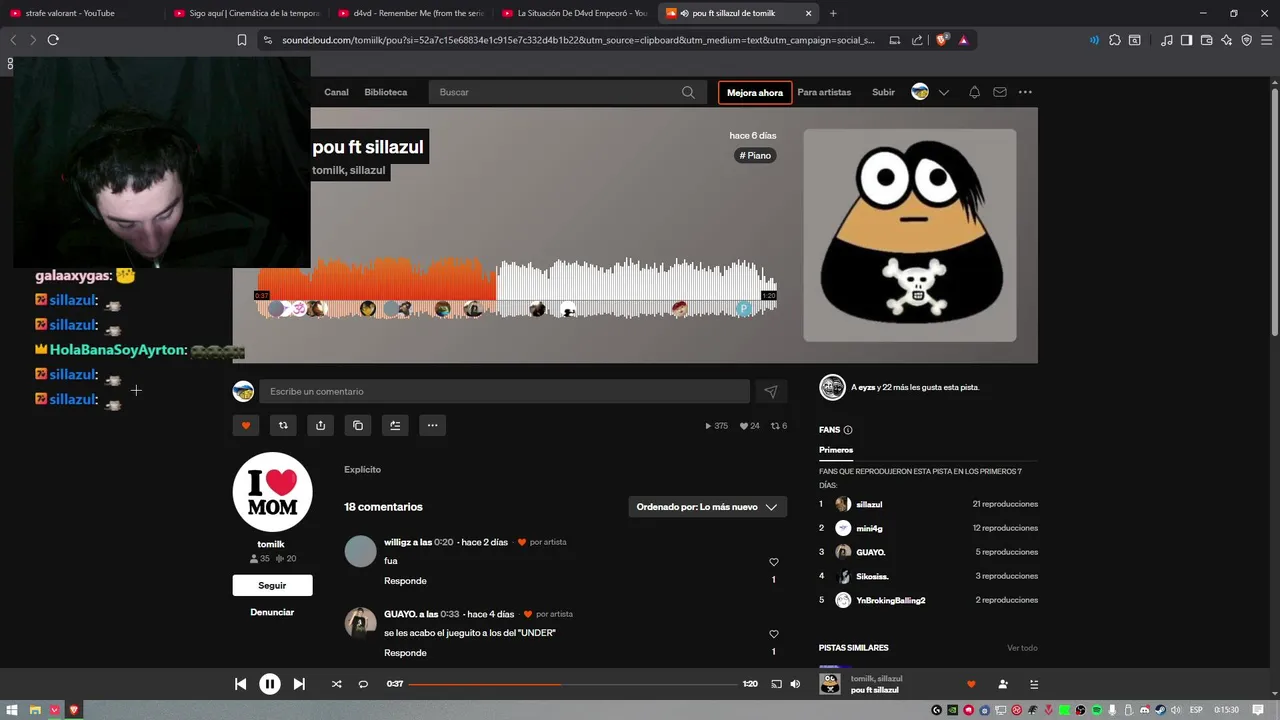Open tomilk's I love MOM avatar
The height and width of the screenshot is (720, 1280).
click(272, 492)
